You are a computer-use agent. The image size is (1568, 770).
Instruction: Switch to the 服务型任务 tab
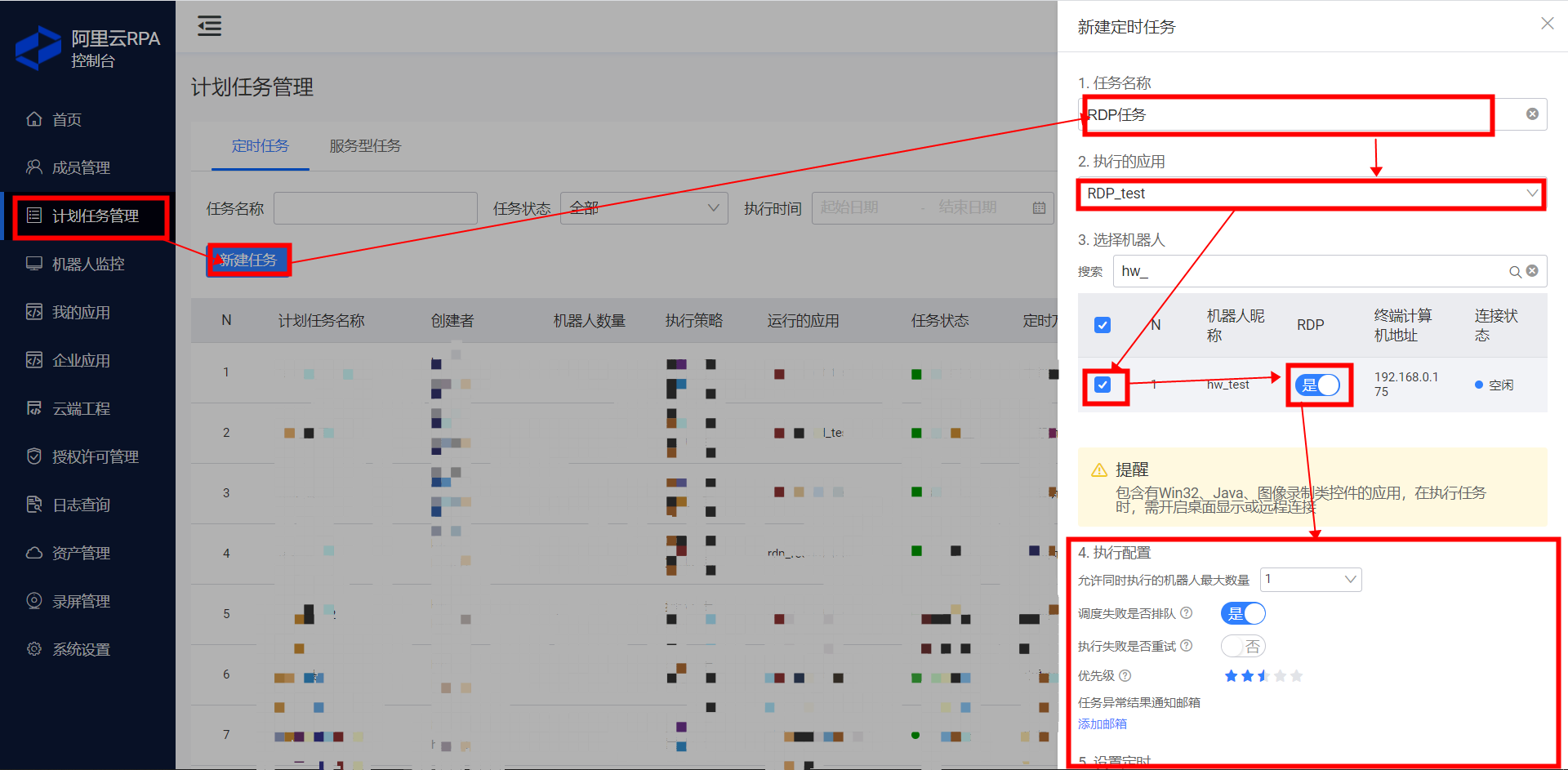[365, 145]
